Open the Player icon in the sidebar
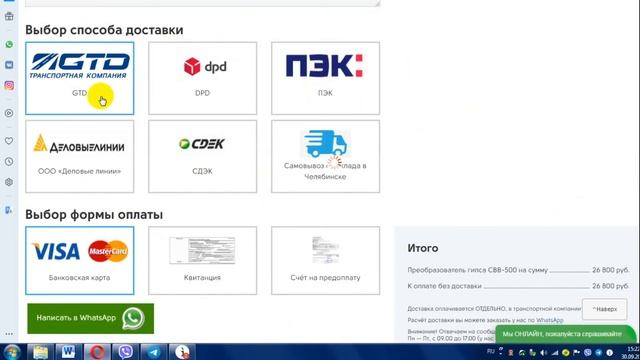The width and height of the screenshot is (640, 360). 9,113
